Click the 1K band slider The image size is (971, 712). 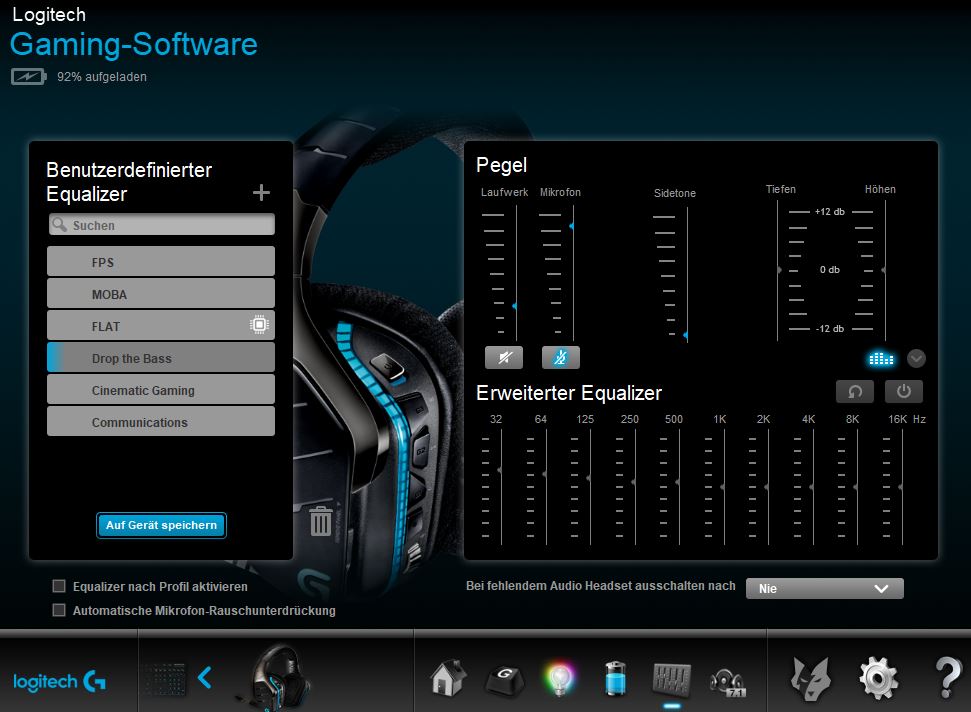pyautogui.click(x=722, y=487)
